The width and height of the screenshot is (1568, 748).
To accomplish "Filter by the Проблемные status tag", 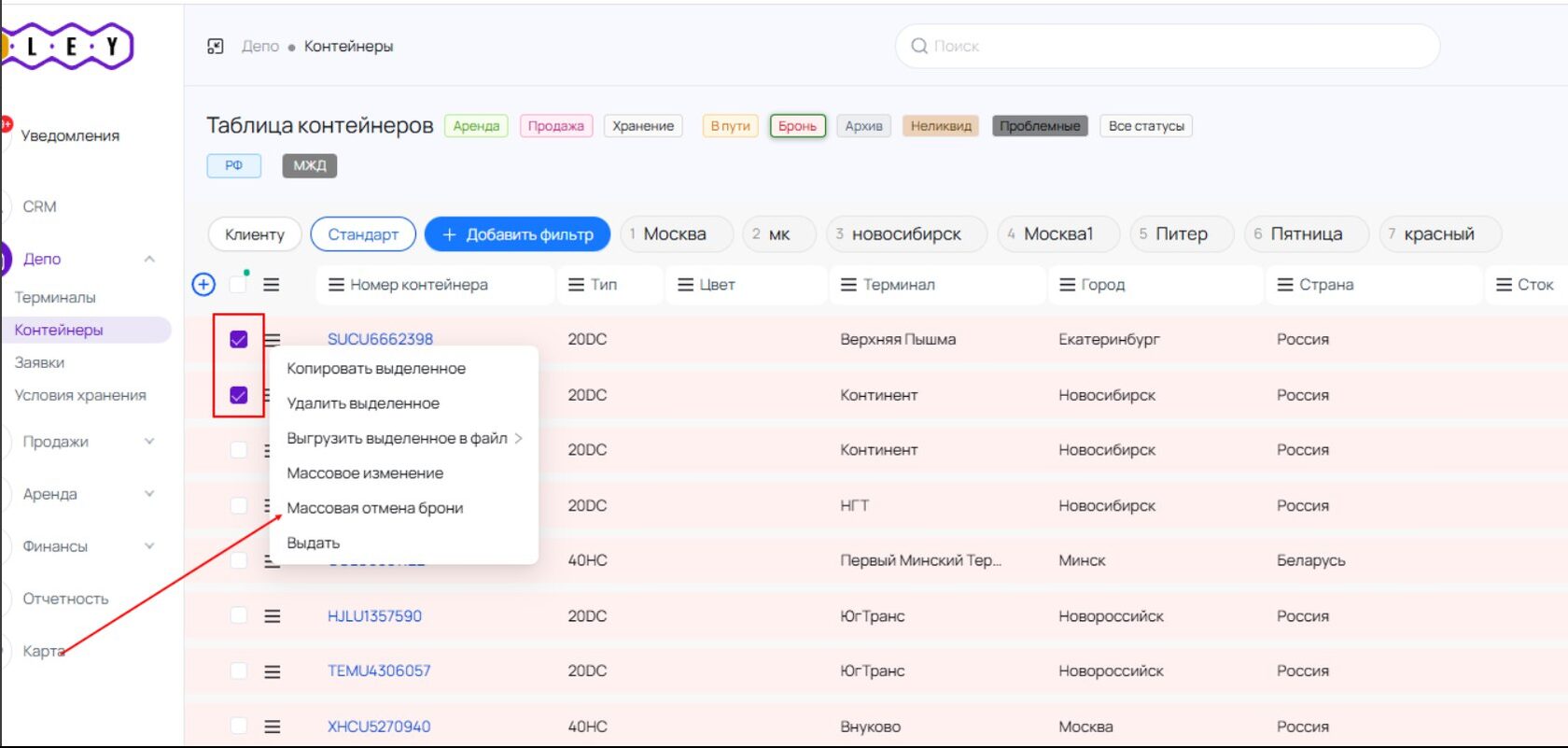I will pos(1040,126).
